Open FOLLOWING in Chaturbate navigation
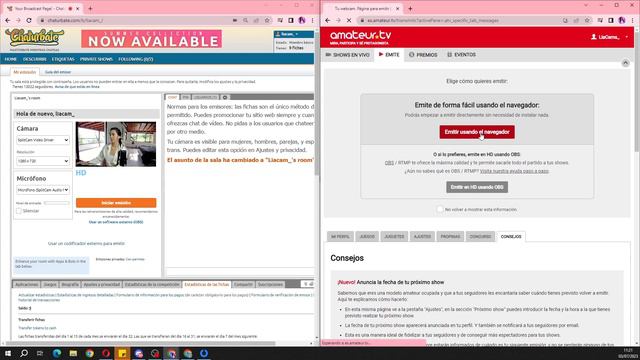640x360 pixels. (x=136, y=59)
